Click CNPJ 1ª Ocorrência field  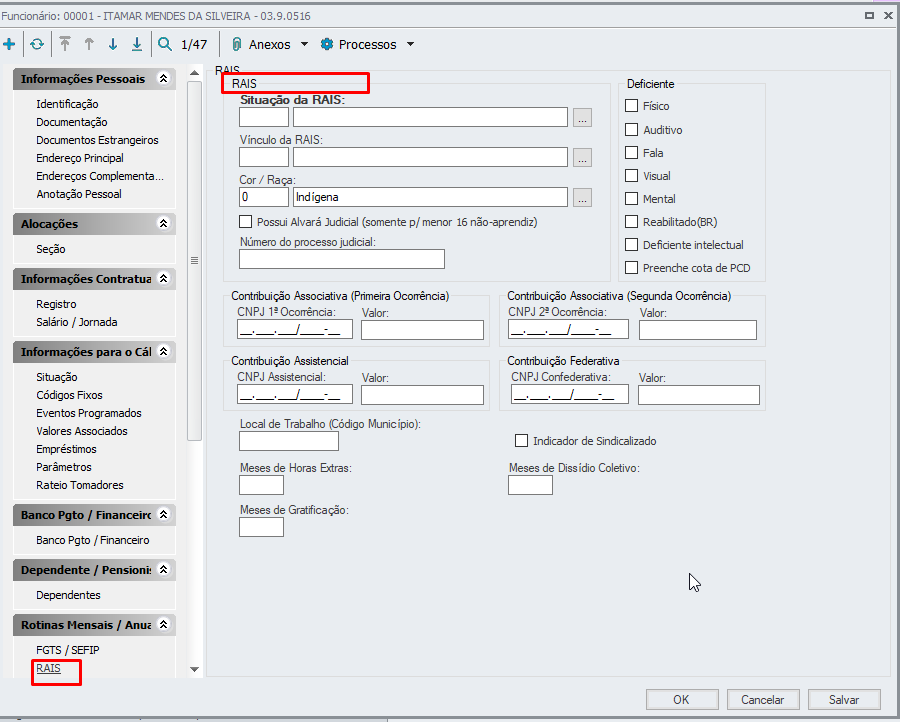295,329
